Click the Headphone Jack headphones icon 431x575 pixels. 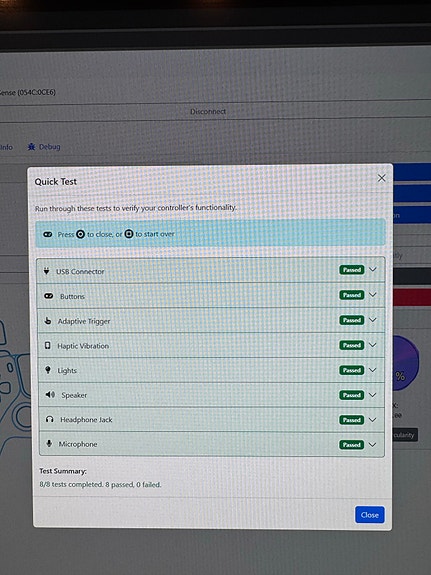pyautogui.click(x=50, y=419)
